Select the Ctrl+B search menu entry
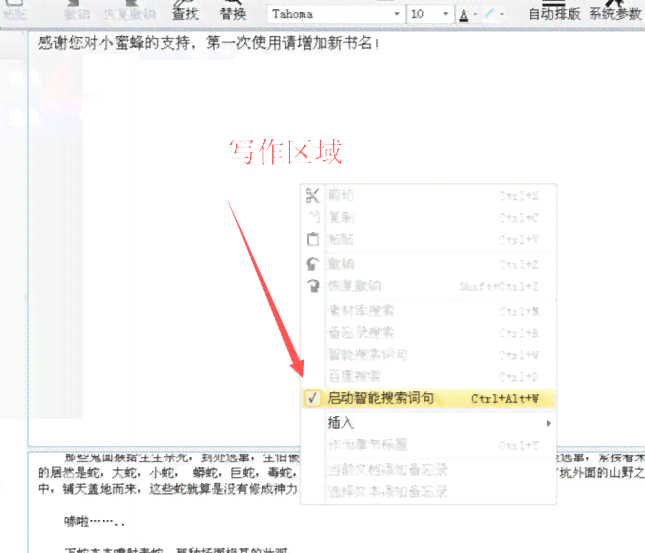This screenshot has height=553, width=645. coord(428,332)
